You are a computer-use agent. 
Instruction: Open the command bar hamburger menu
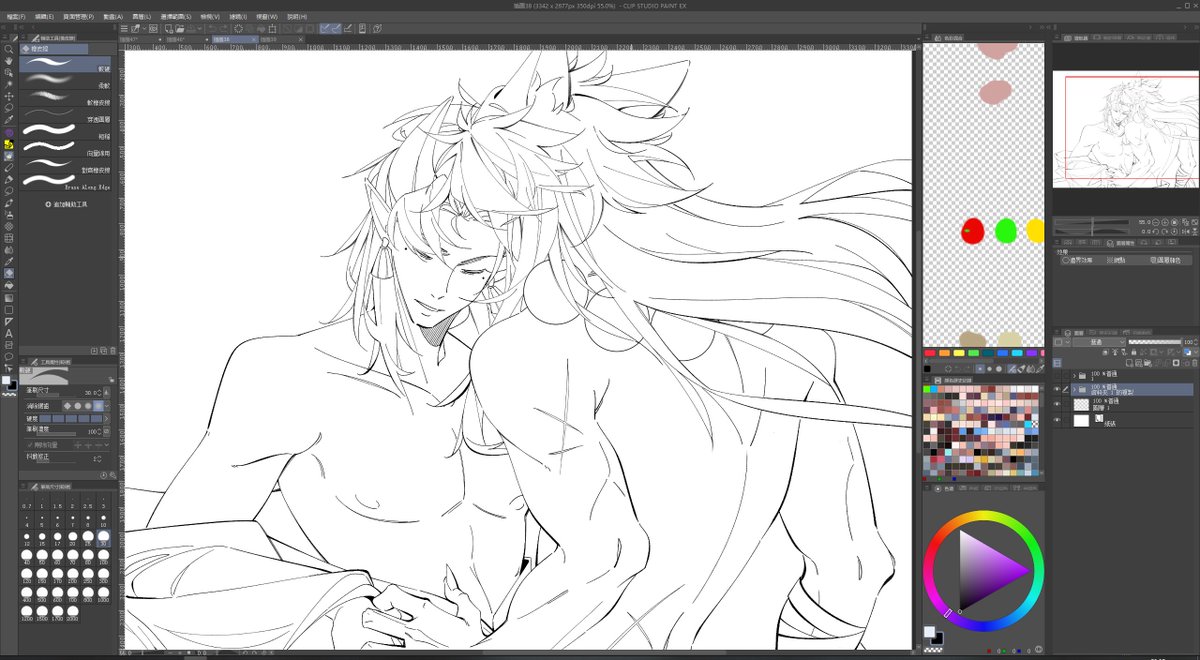point(124,29)
